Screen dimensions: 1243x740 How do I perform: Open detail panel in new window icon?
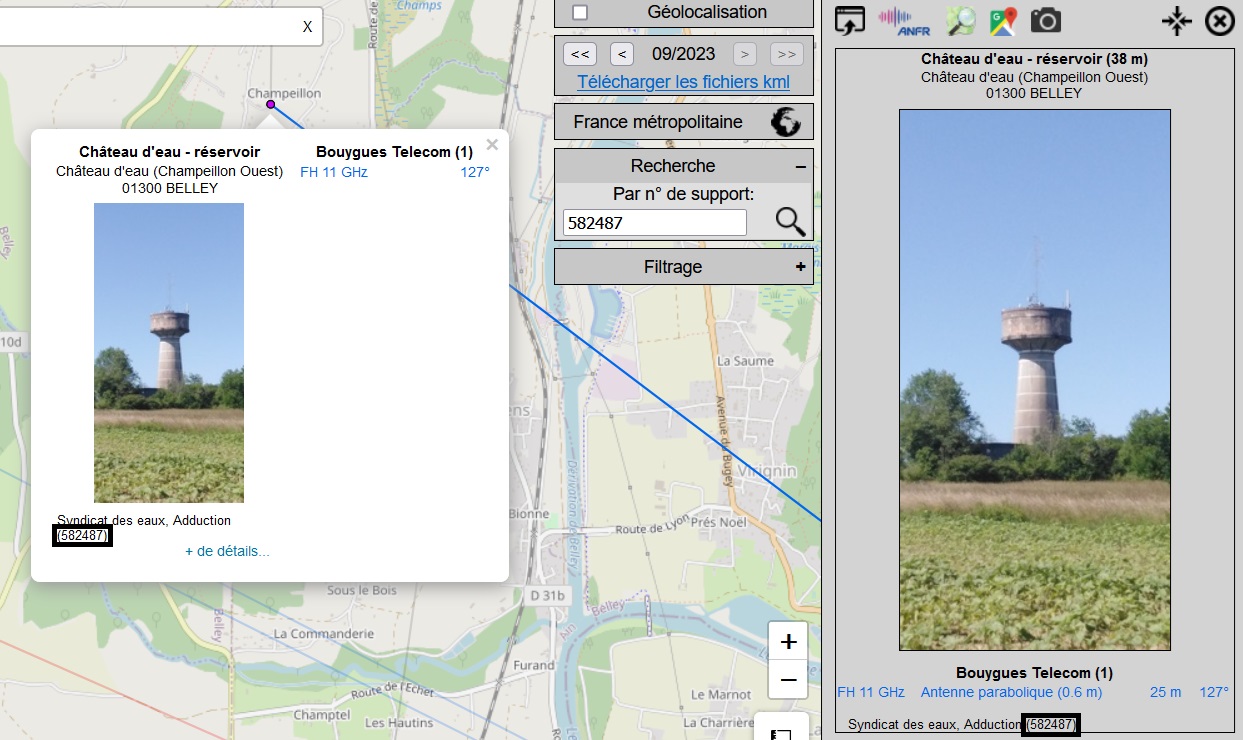click(850, 21)
